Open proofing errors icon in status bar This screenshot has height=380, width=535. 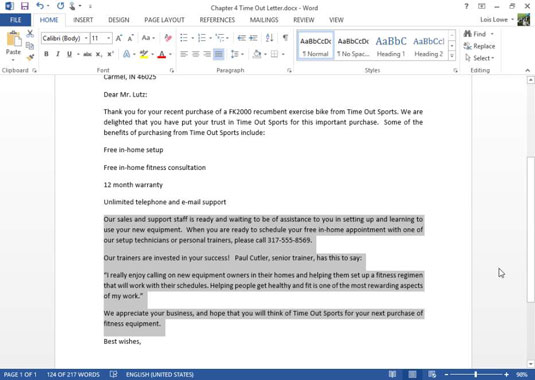[114, 375]
